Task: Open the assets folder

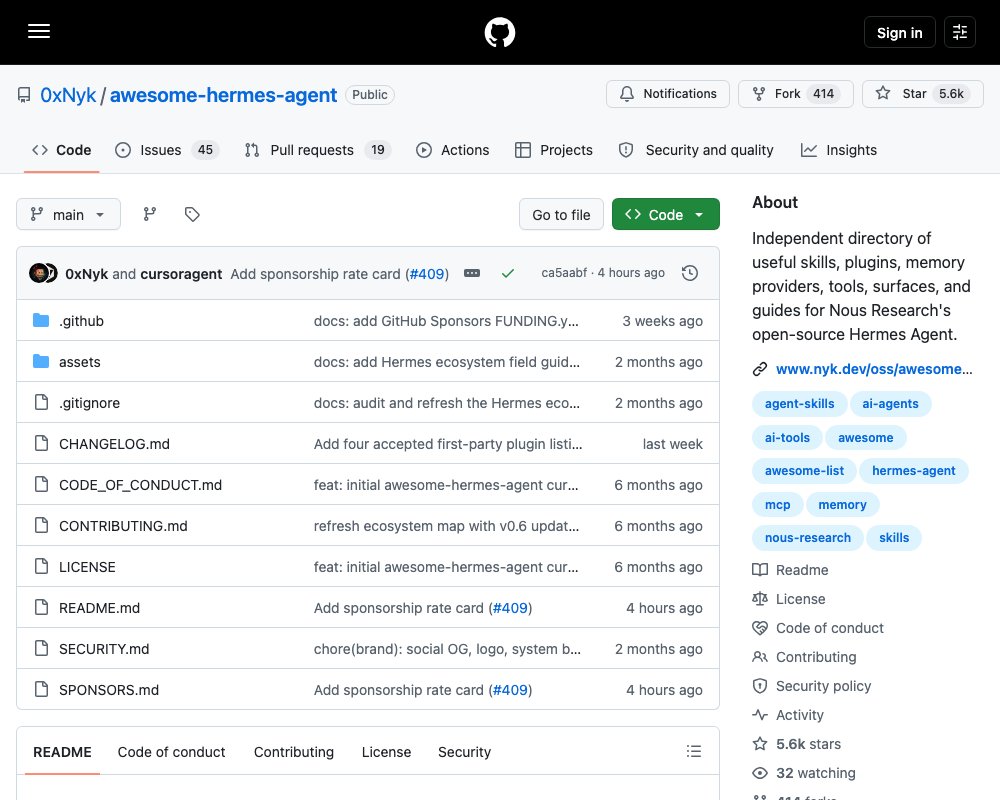Action: (x=80, y=362)
